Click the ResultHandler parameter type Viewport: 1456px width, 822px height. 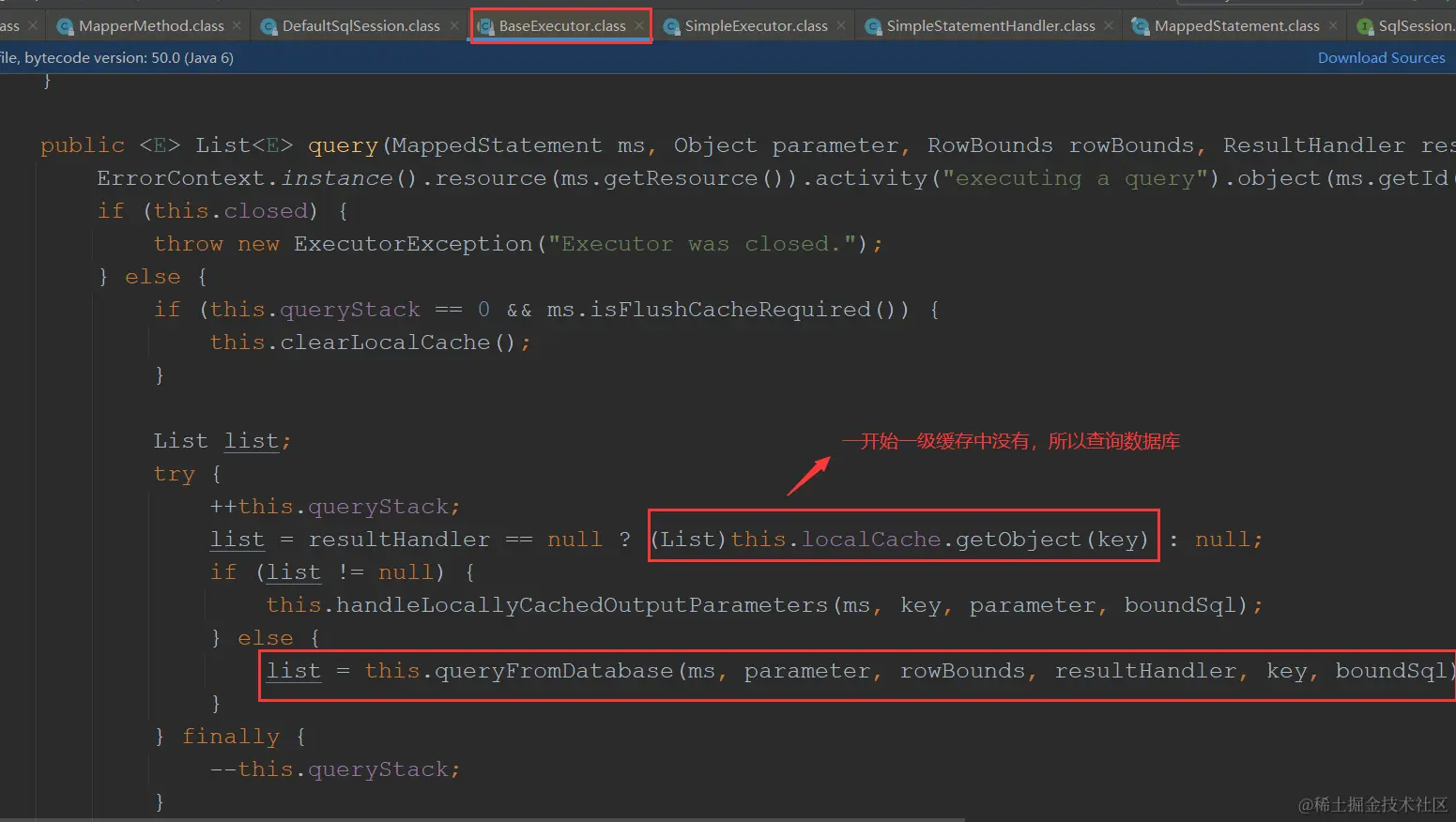(1314, 145)
